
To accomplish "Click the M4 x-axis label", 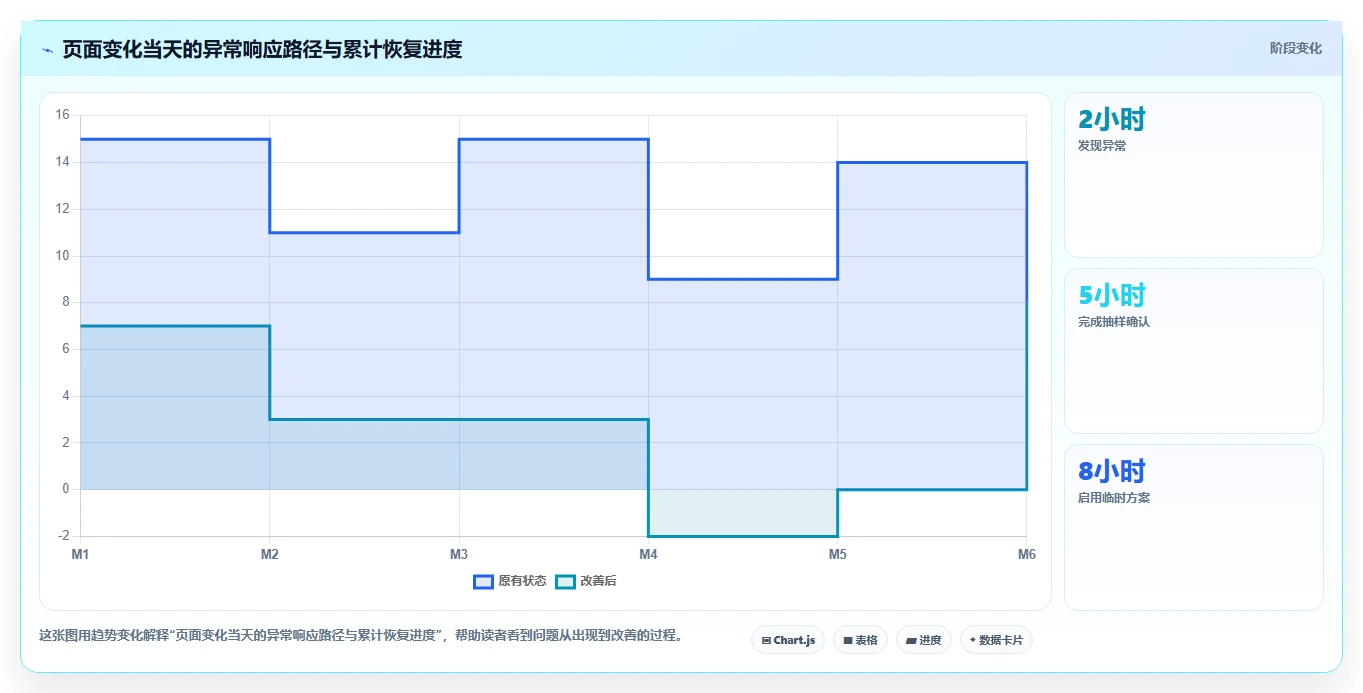I will coord(648,554).
